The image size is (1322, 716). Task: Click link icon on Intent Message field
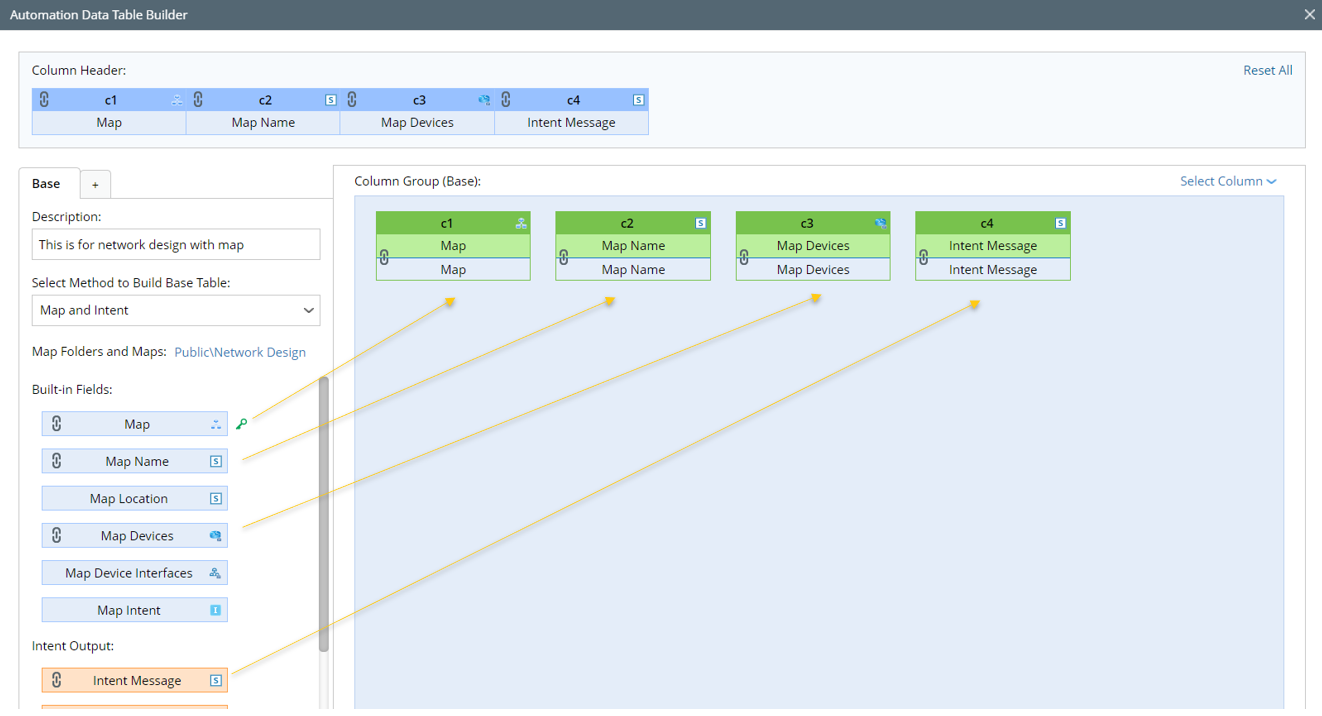click(57, 680)
